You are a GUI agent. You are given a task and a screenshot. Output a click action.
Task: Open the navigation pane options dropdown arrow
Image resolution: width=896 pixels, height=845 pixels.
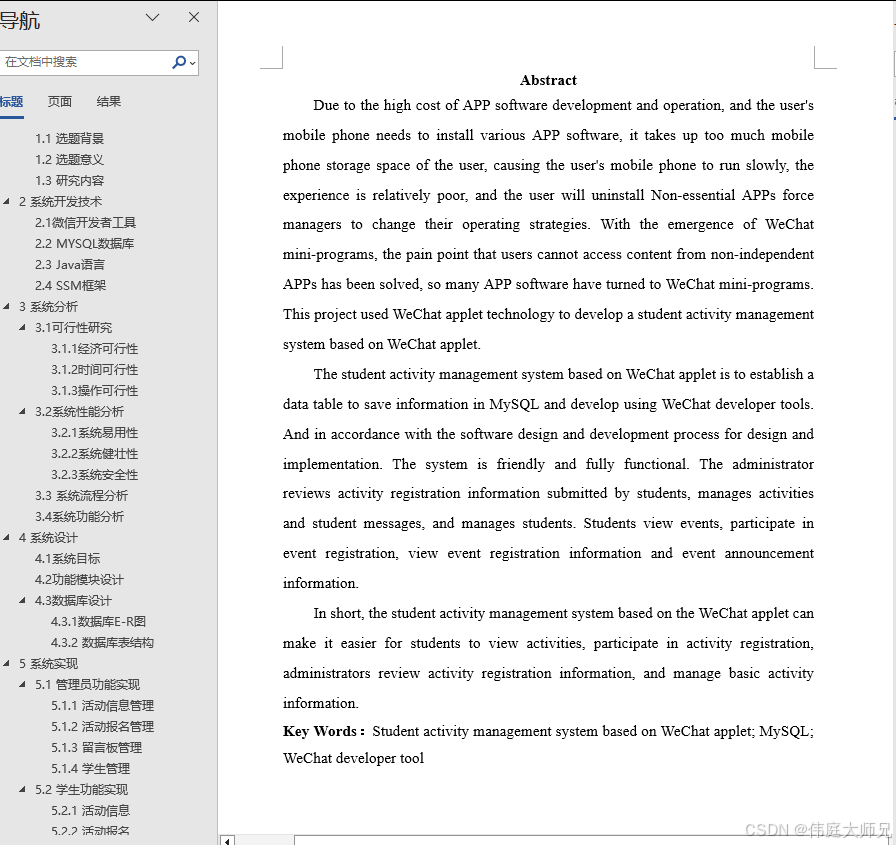(x=153, y=18)
